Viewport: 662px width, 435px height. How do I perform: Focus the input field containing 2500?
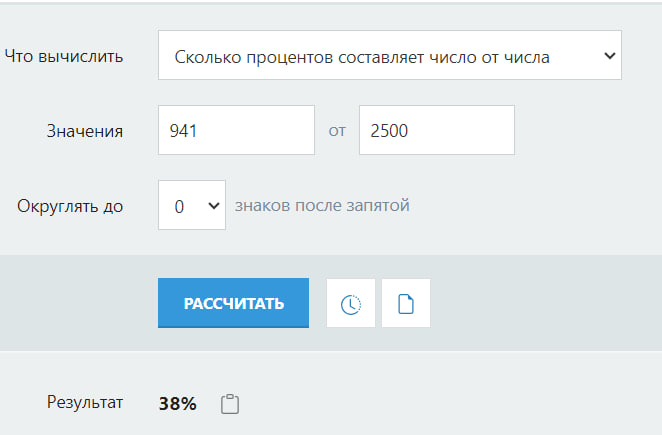point(436,130)
